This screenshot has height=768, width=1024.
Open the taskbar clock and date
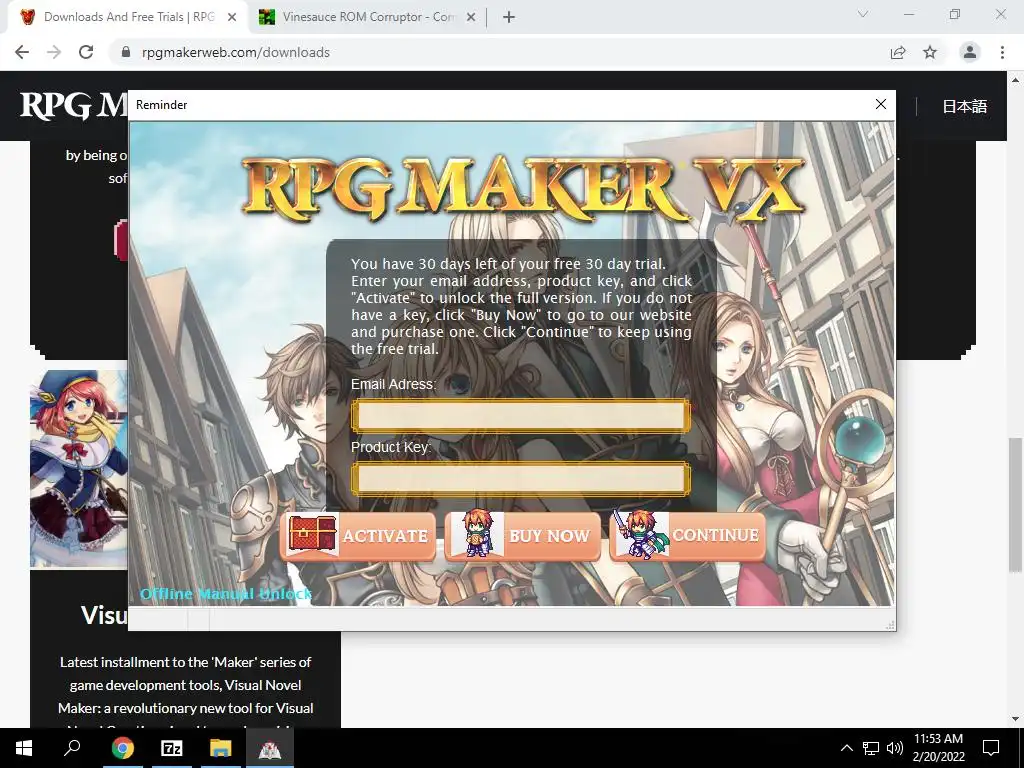(x=938, y=748)
